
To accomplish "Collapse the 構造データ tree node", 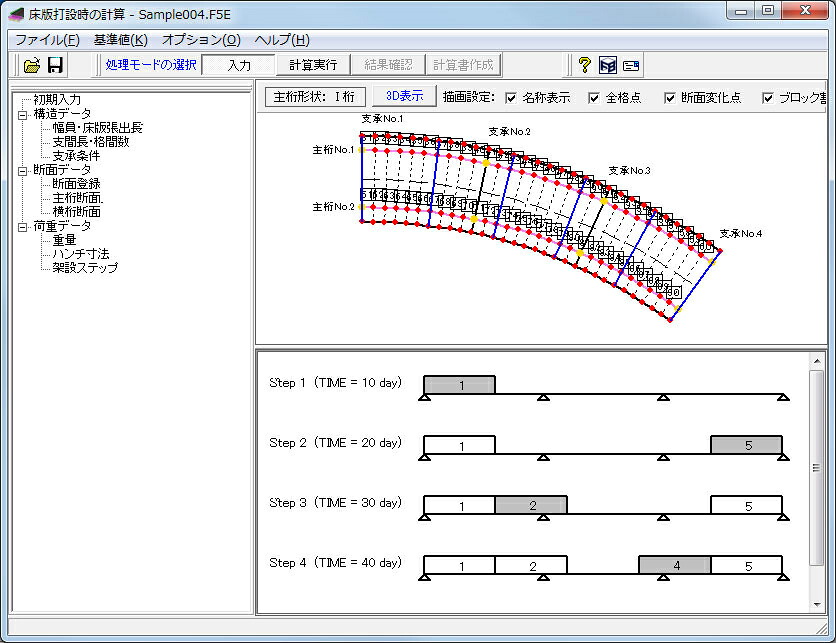I will (x=22, y=115).
